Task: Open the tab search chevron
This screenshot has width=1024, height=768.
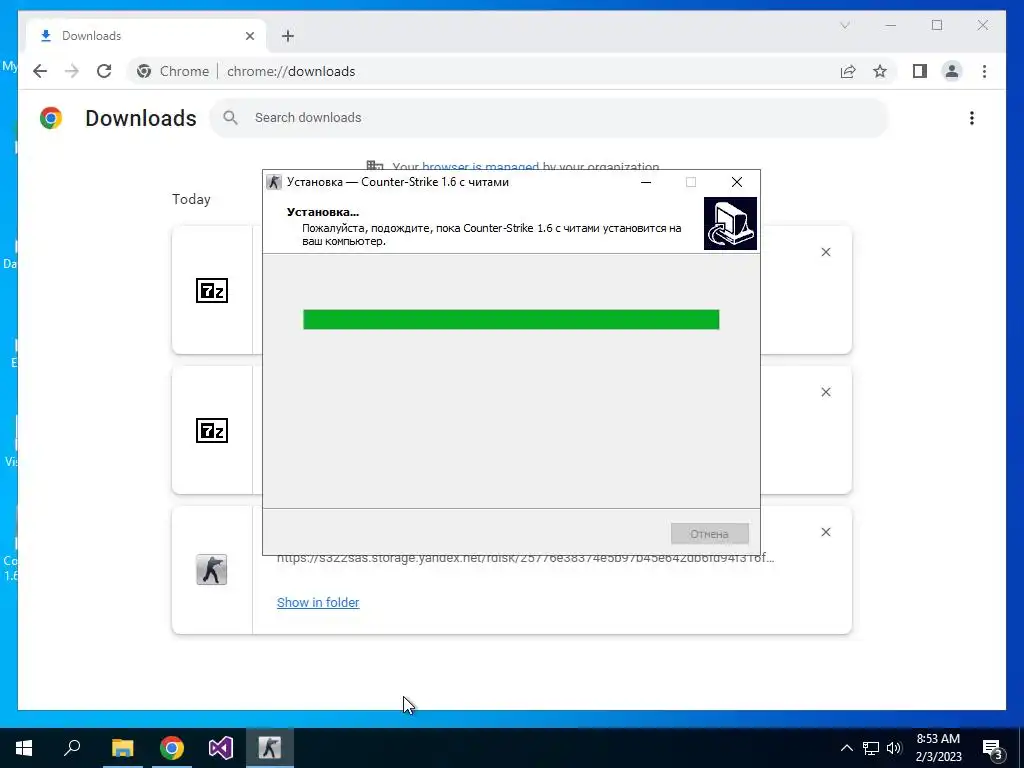Action: pyautogui.click(x=844, y=25)
